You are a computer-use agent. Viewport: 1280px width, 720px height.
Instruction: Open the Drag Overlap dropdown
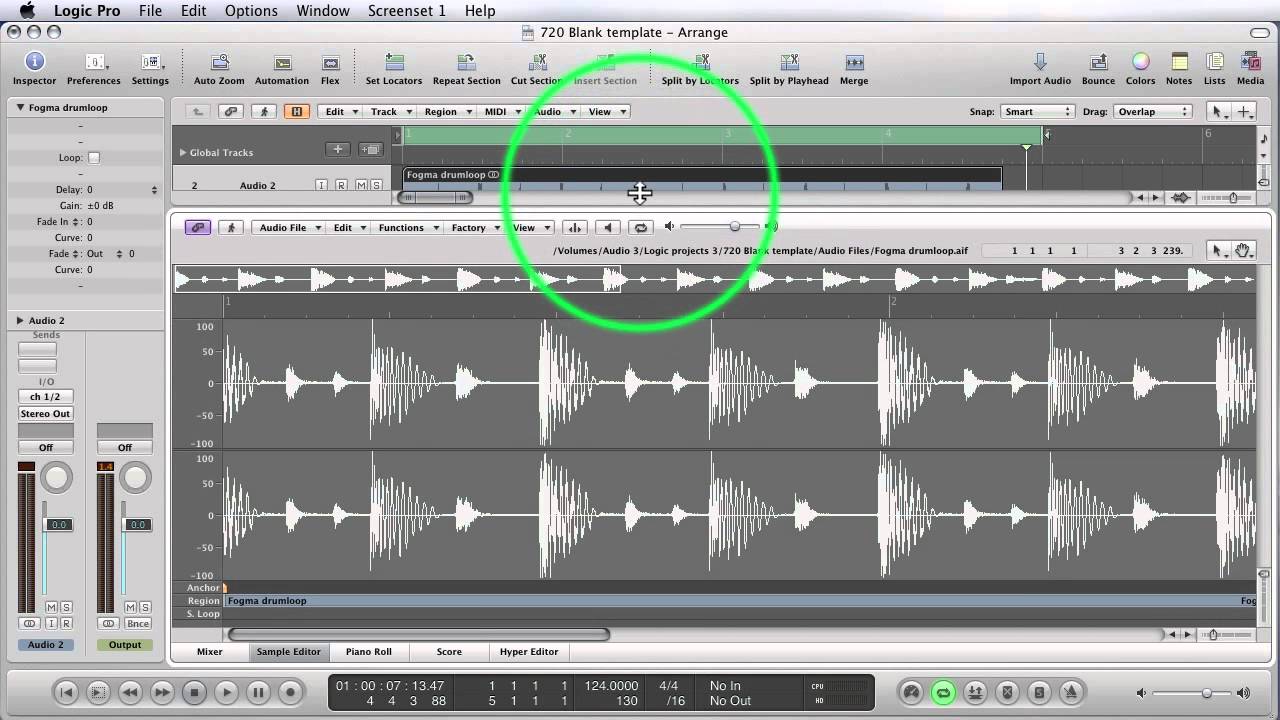(1151, 112)
